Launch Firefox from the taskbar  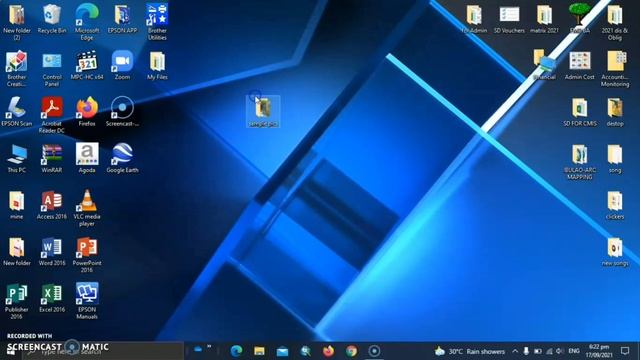coord(328,351)
